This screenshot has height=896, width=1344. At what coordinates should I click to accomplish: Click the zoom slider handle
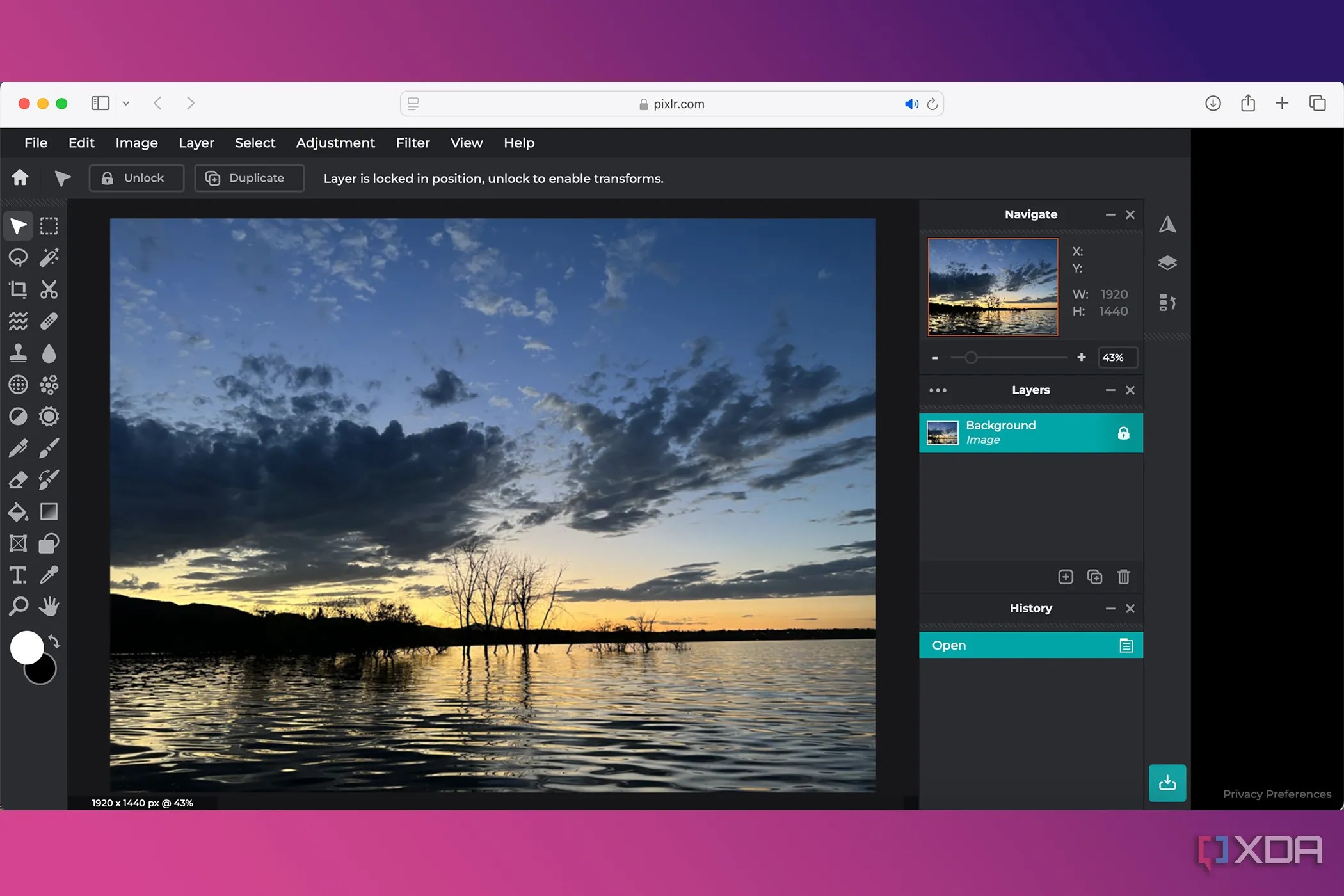pos(971,358)
